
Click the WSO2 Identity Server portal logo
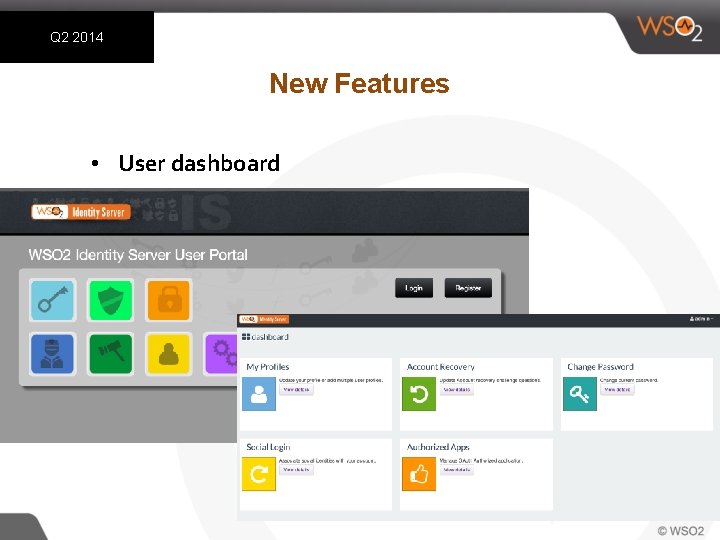[81, 212]
